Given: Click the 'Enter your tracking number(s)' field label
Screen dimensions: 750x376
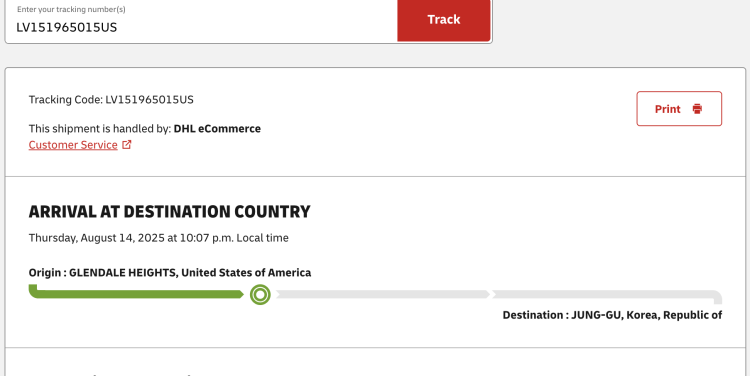Looking at the screenshot, I should [71, 9].
